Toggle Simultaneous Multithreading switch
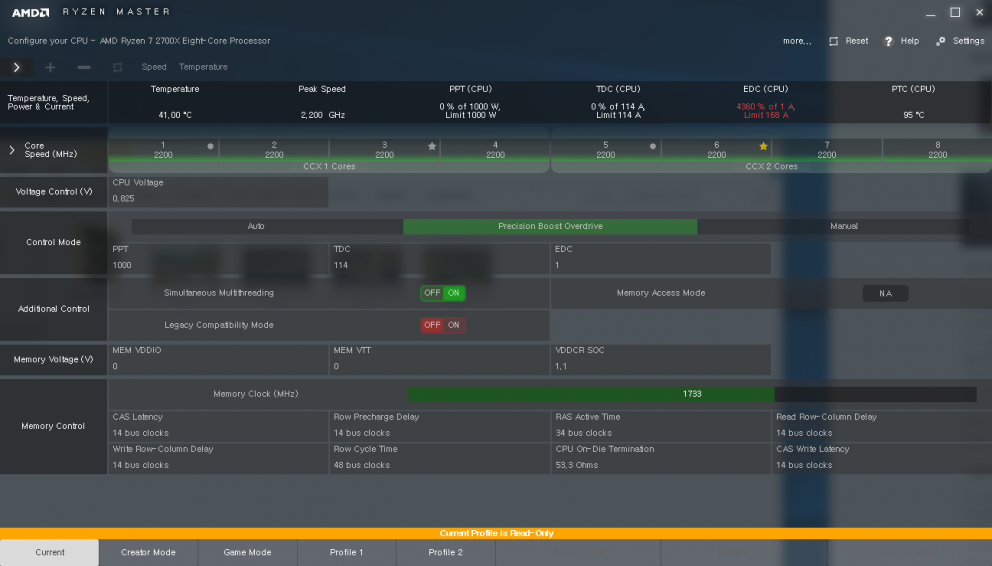 pos(443,293)
